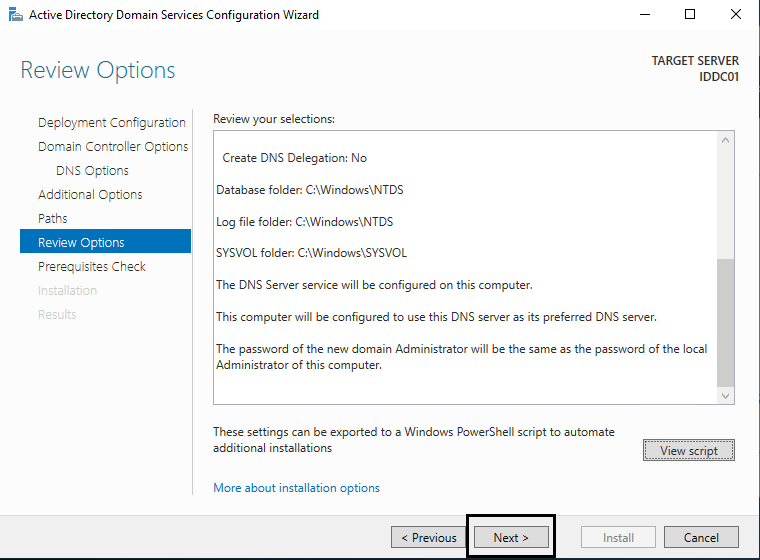
Task: Select DNS Options in sidebar
Action: click(x=92, y=171)
